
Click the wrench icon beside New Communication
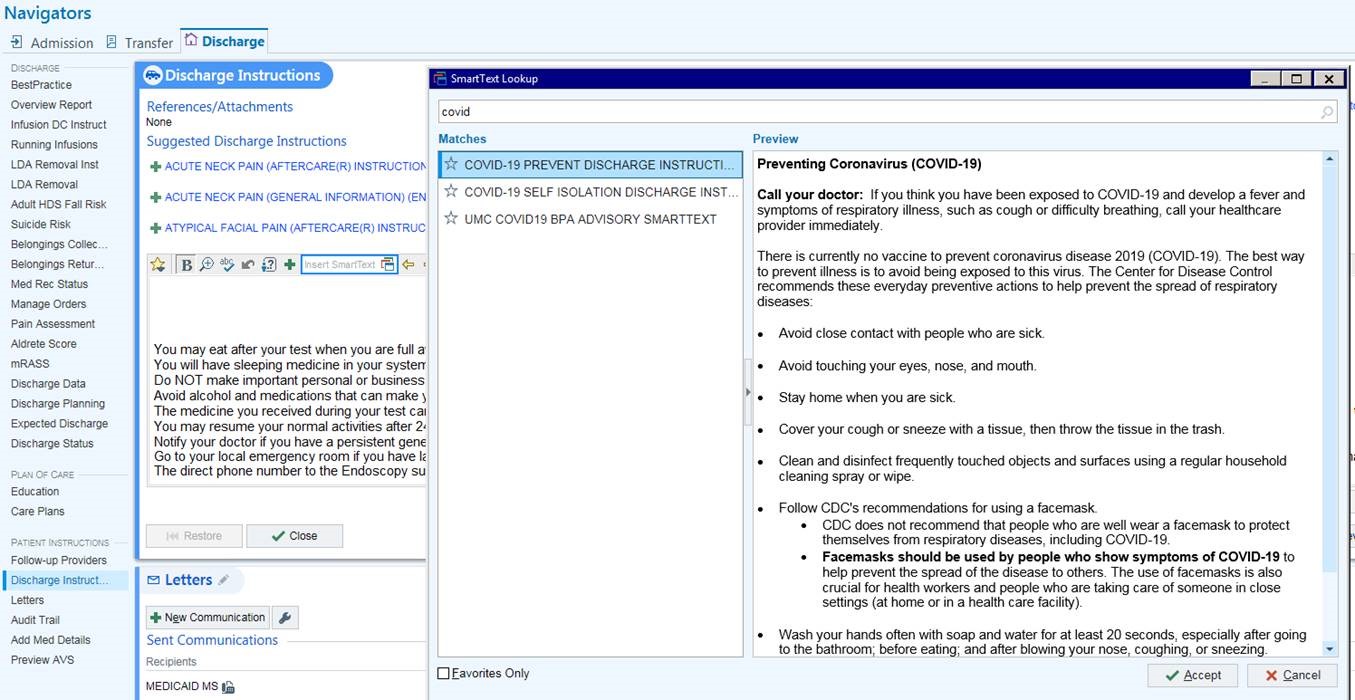point(285,618)
